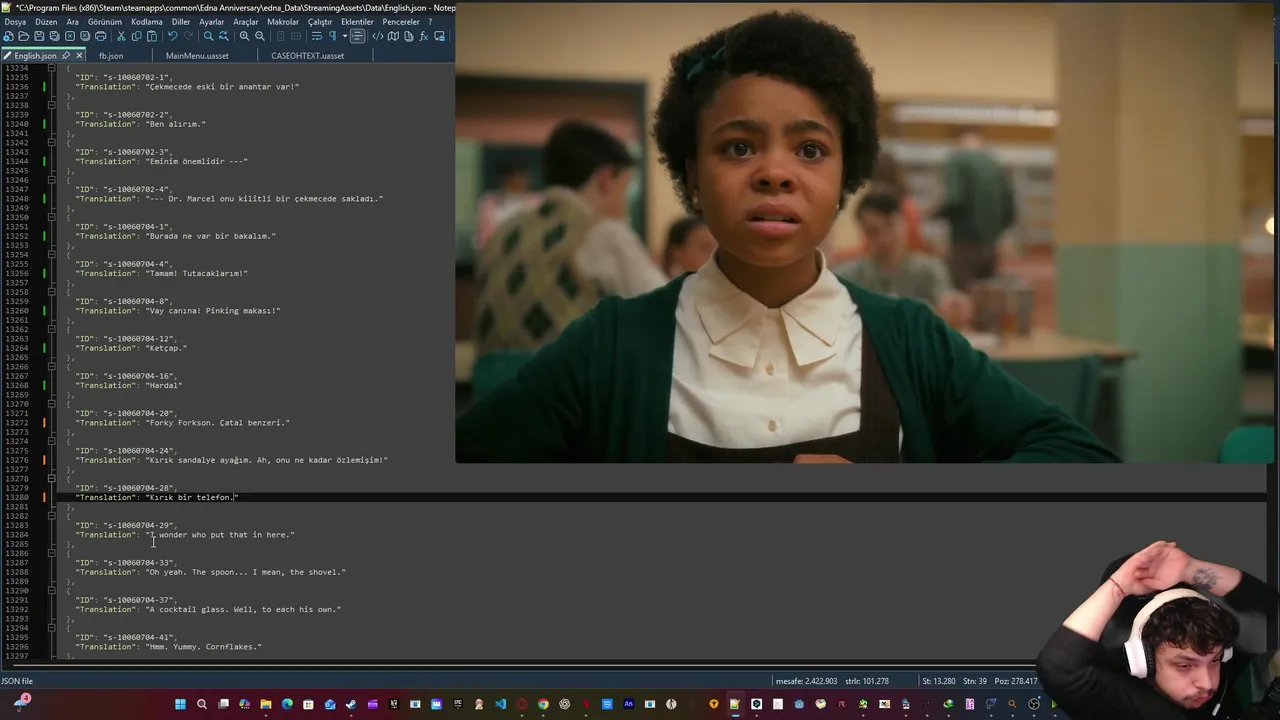
Task: Toggle the Document Map icon
Action: pyautogui.click(x=393, y=36)
